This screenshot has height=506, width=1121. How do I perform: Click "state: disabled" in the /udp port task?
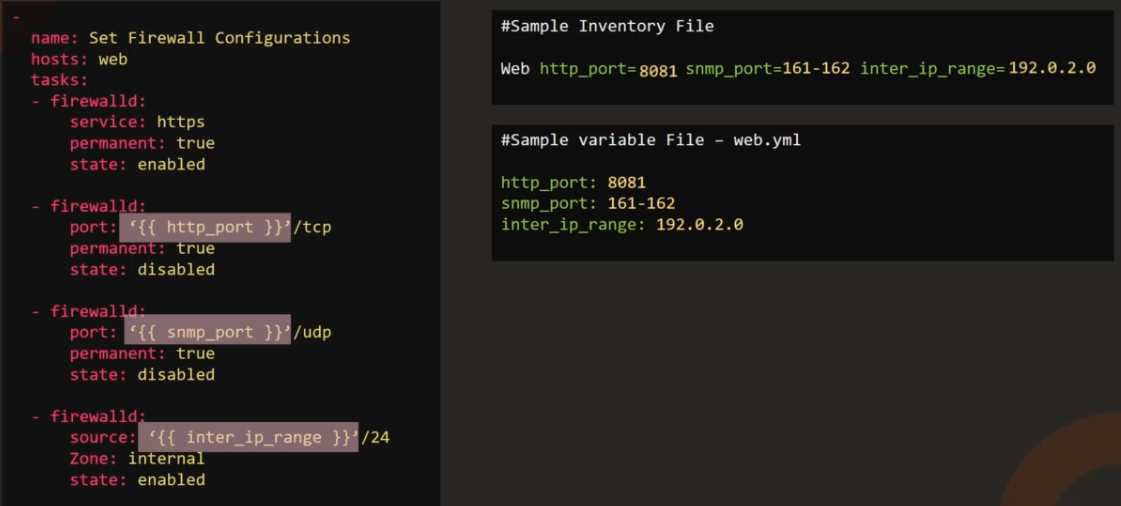click(x=142, y=374)
